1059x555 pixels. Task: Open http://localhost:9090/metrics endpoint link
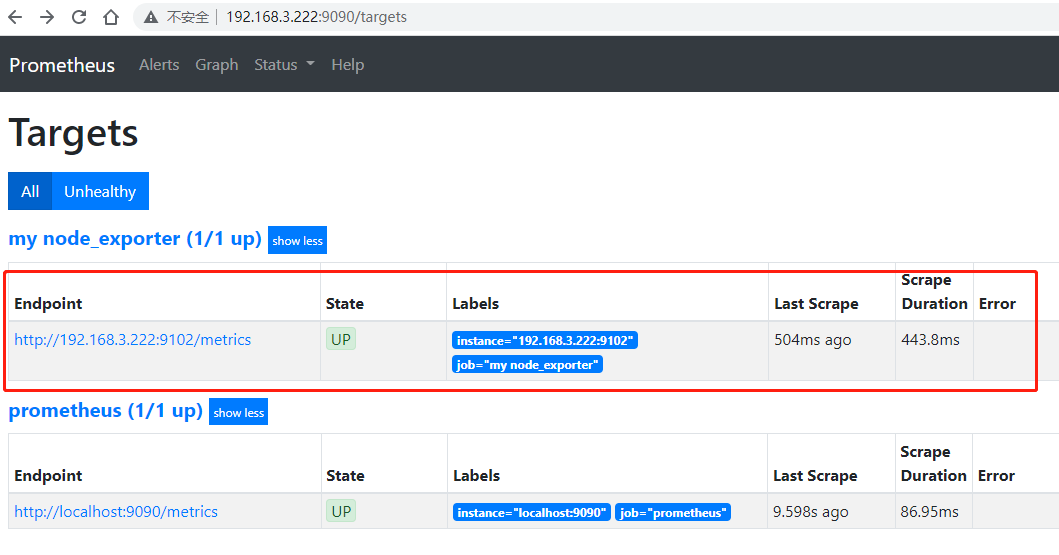[x=116, y=512]
